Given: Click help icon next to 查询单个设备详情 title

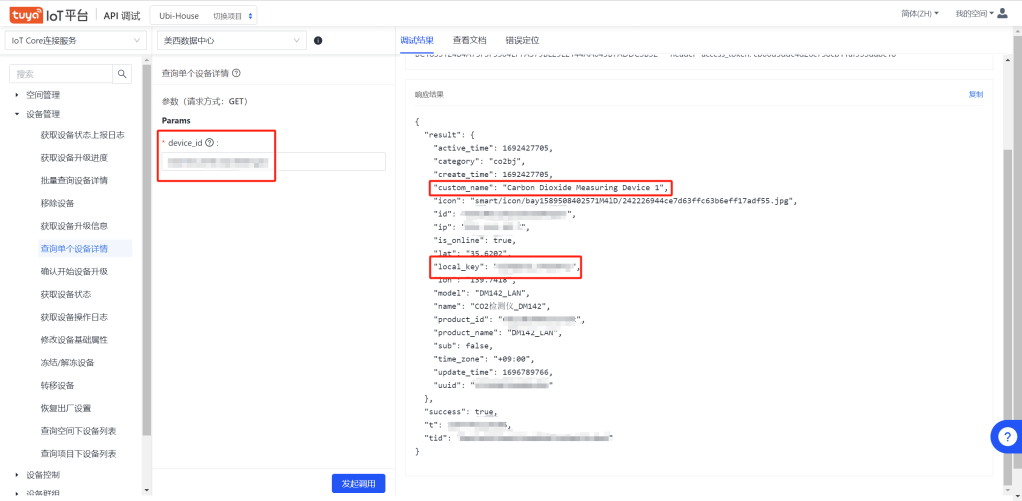Looking at the screenshot, I should pyautogui.click(x=236, y=73).
